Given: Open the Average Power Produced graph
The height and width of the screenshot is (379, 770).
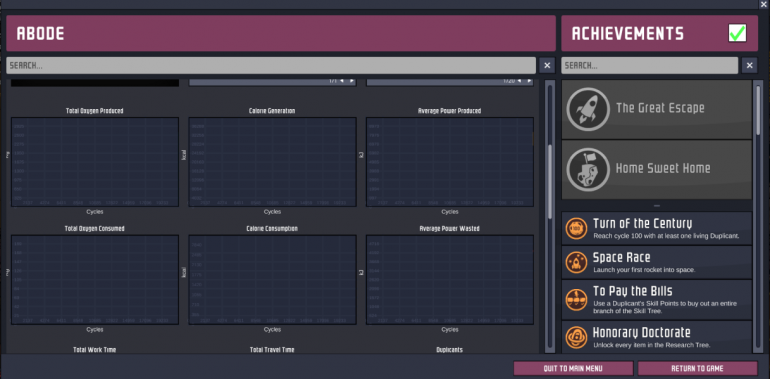Looking at the screenshot, I should pyautogui.click(x=450, y=162).
